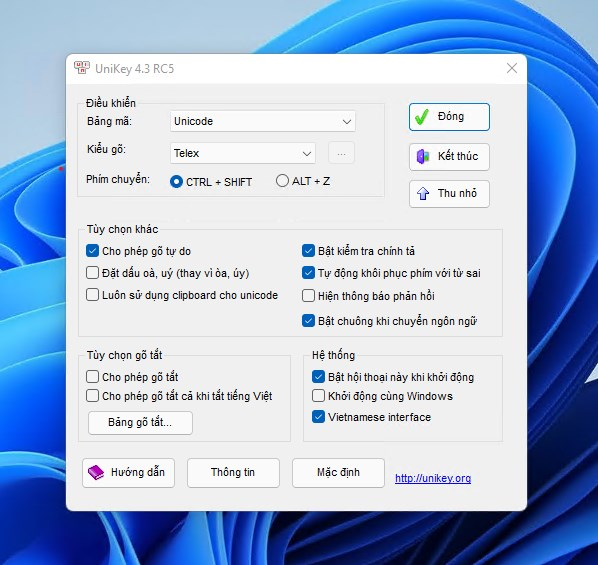598x565 pixels.
Task: Click the UniKey app icon in title bar
Action: [82, 68]
